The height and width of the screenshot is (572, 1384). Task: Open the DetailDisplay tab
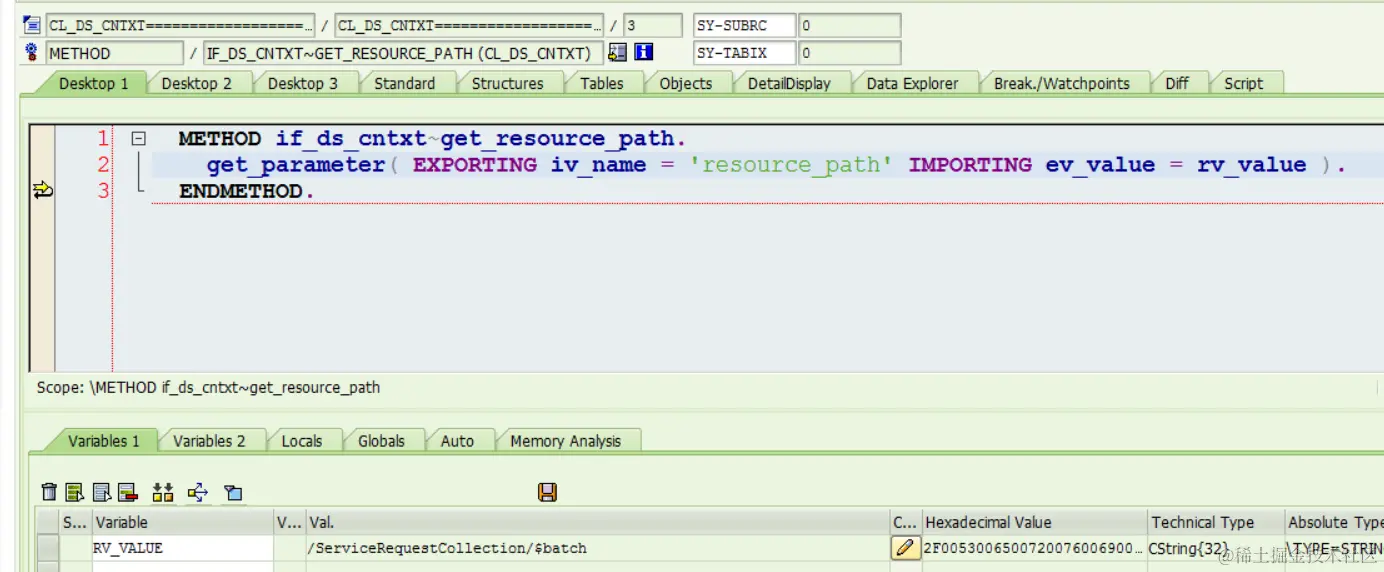789,83
